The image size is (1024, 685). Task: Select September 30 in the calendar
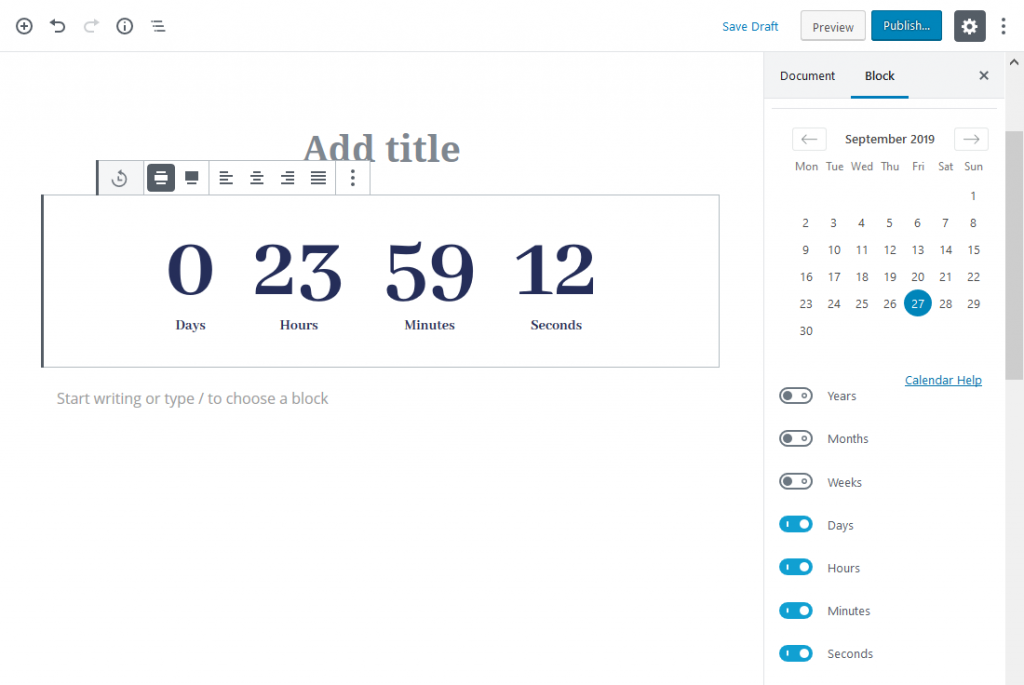pos(806,330)
